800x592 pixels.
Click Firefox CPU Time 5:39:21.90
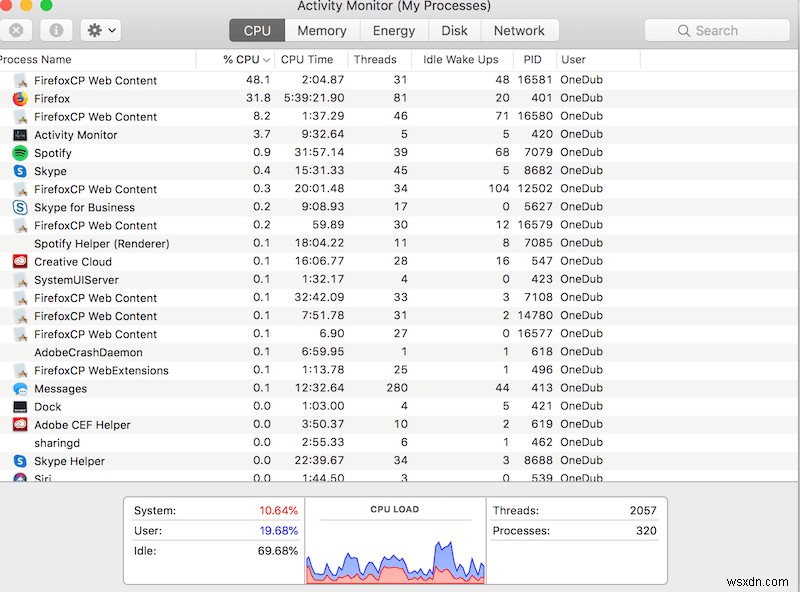tap(314, 98)
